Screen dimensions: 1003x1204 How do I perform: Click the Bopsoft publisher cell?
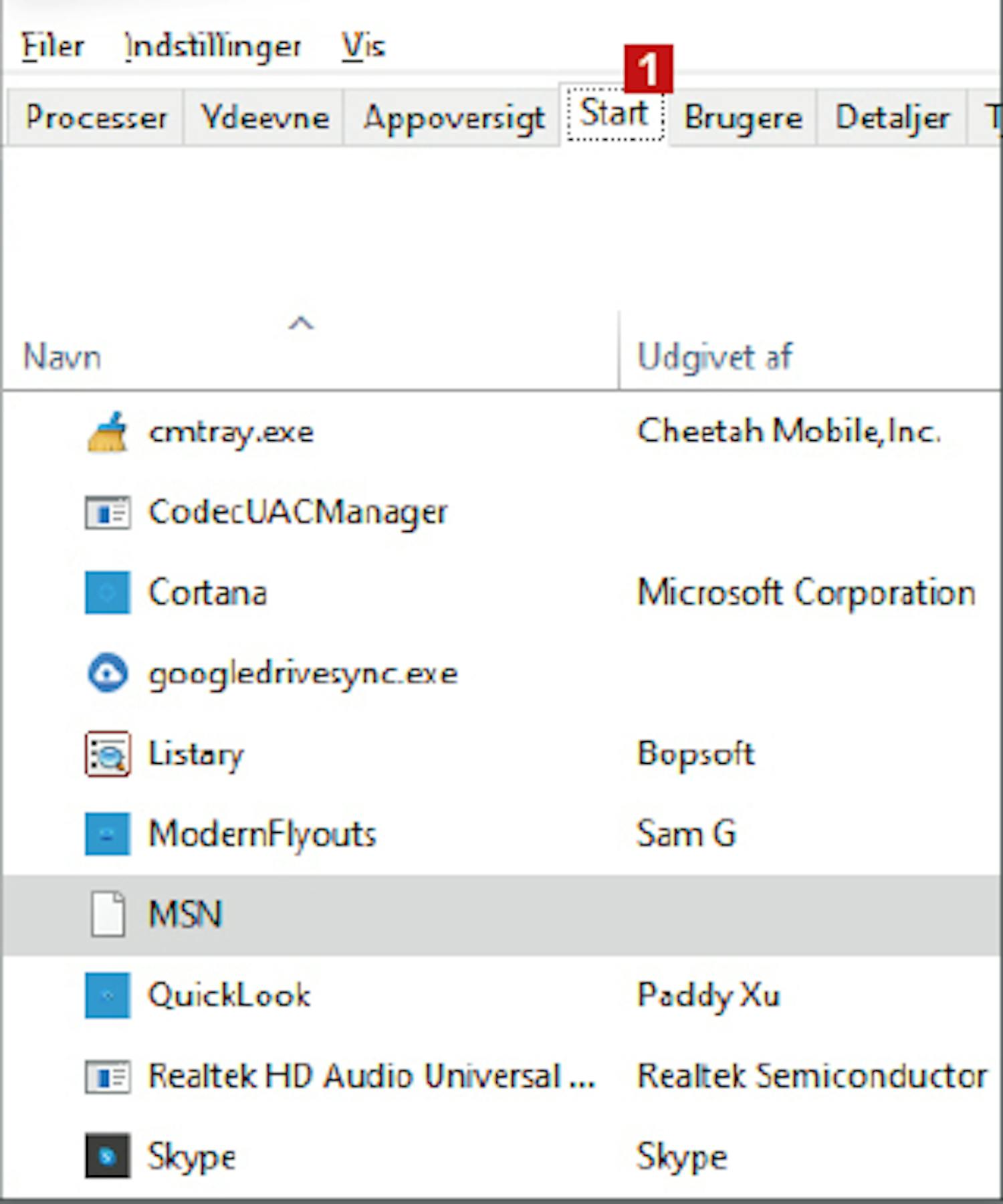pyautogui.click(x=696, y=755)
